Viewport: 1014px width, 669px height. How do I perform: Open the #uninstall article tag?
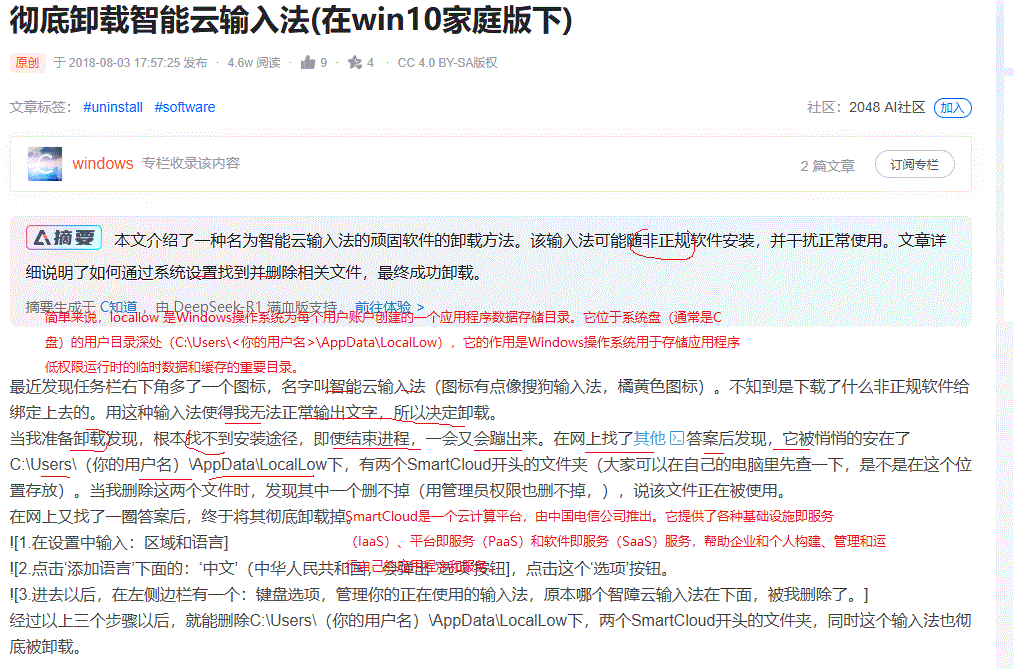112,107
